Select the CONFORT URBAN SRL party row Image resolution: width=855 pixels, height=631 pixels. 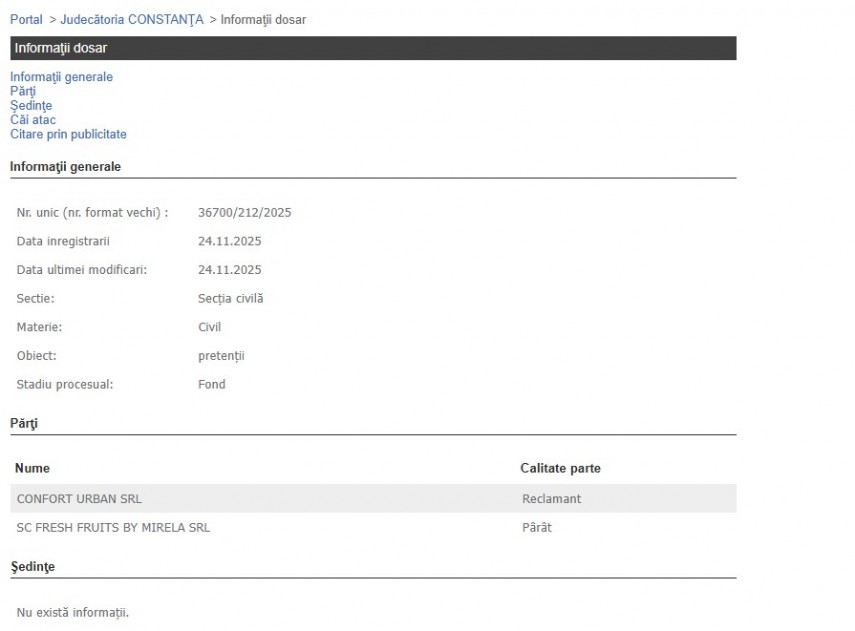pos(86,499)
